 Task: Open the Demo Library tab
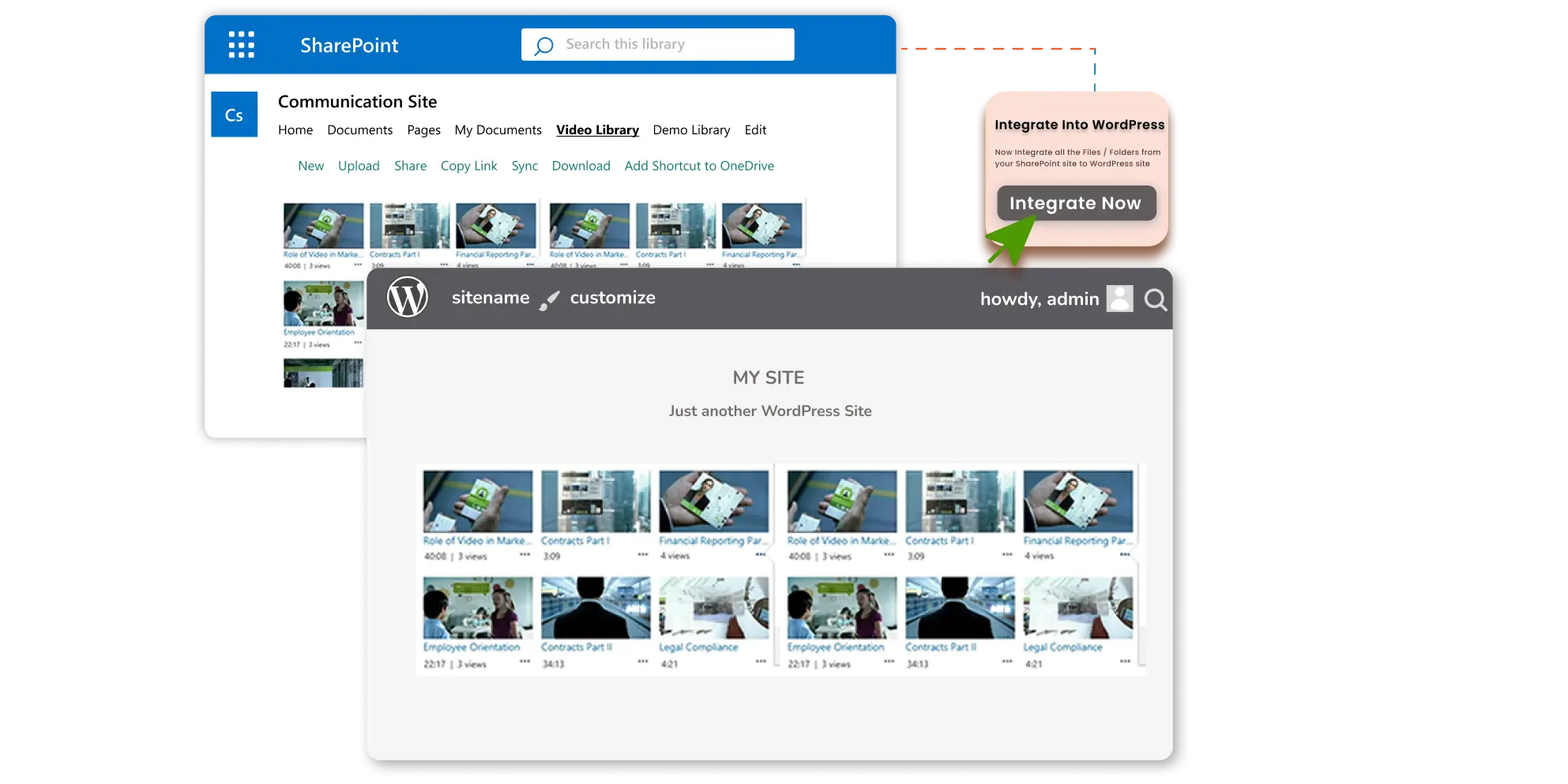(x=691, y=129)
